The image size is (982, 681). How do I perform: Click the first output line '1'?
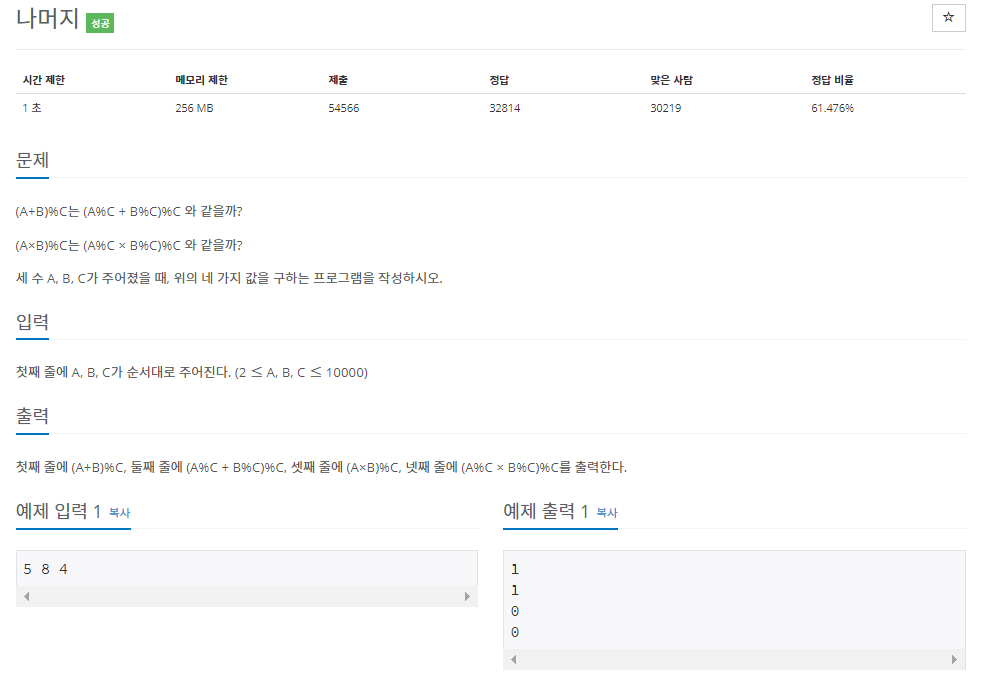point(515,569)
